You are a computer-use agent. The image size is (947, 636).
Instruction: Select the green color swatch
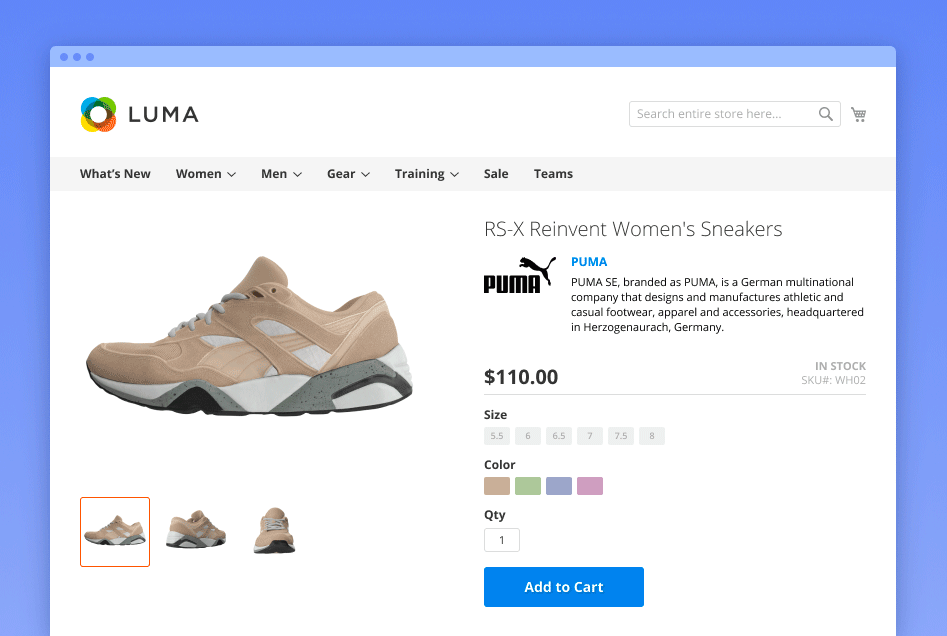pyautogui.click(x=527, y=485)
